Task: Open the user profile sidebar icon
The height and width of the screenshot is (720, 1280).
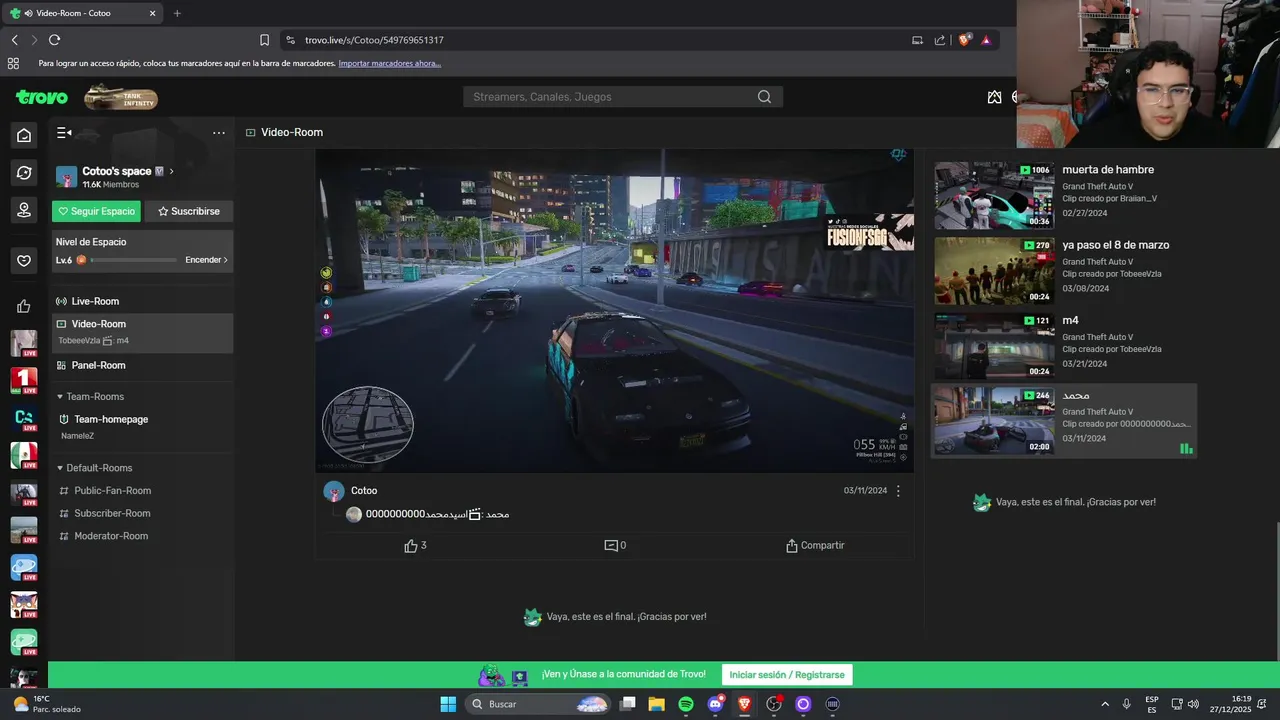Action: [x=24, y=210]
